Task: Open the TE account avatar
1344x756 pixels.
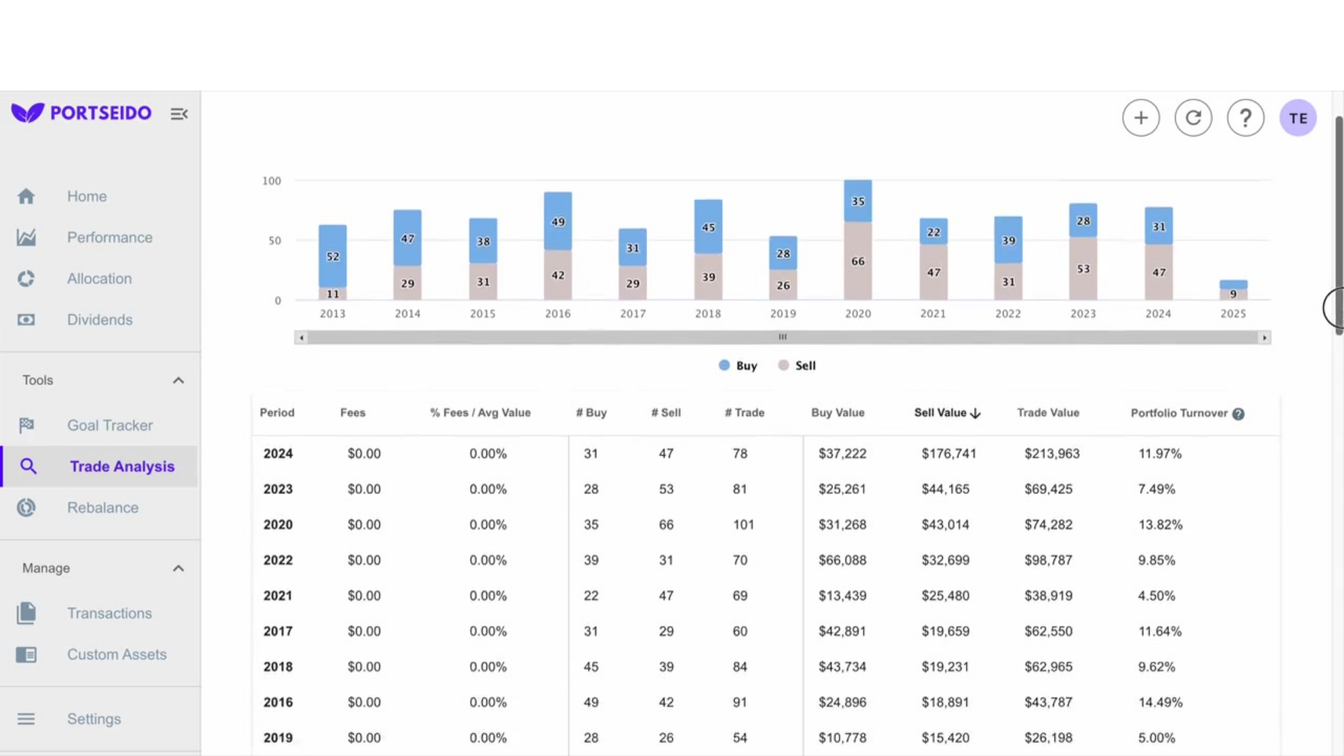Action: point(1298,117)
